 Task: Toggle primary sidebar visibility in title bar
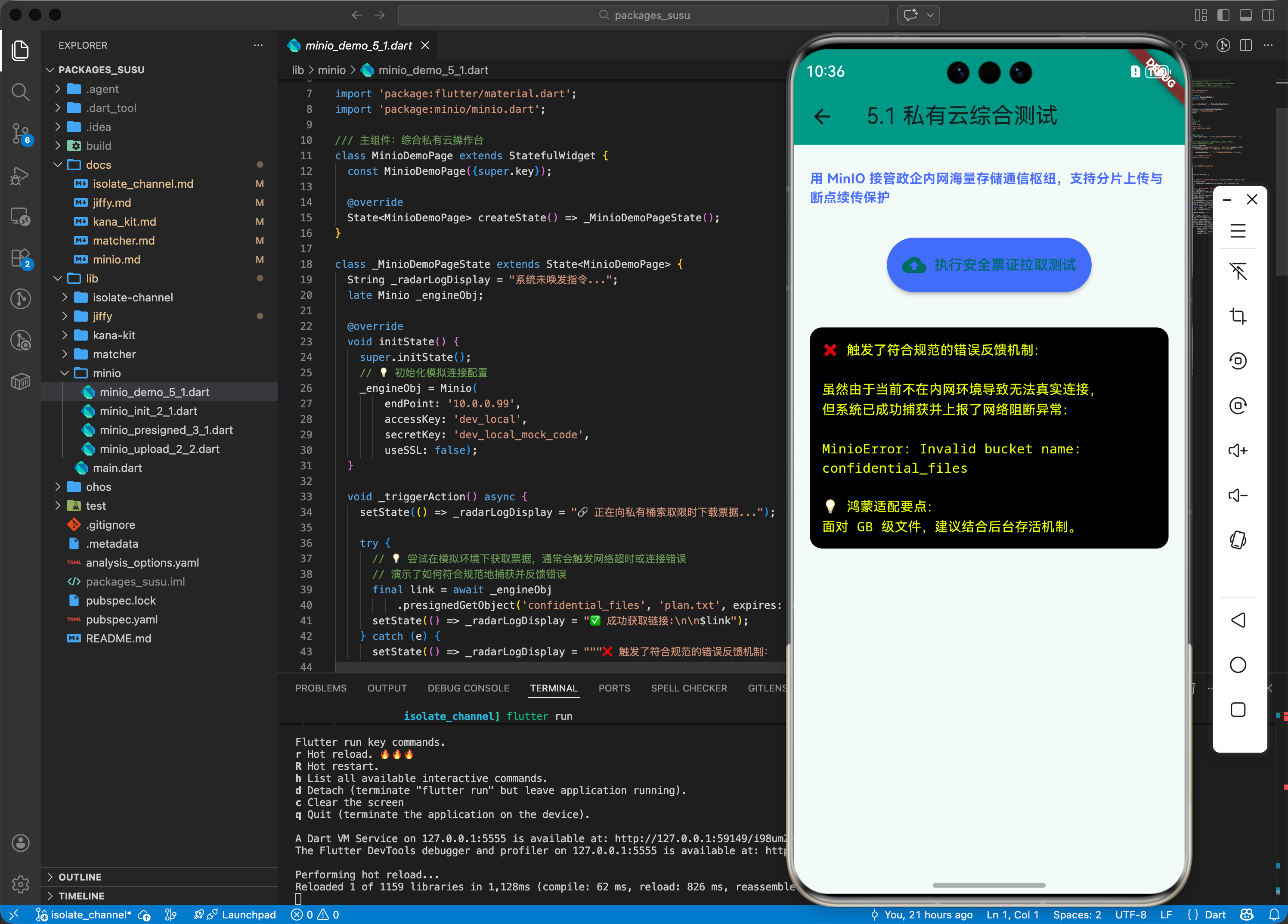1223,16
